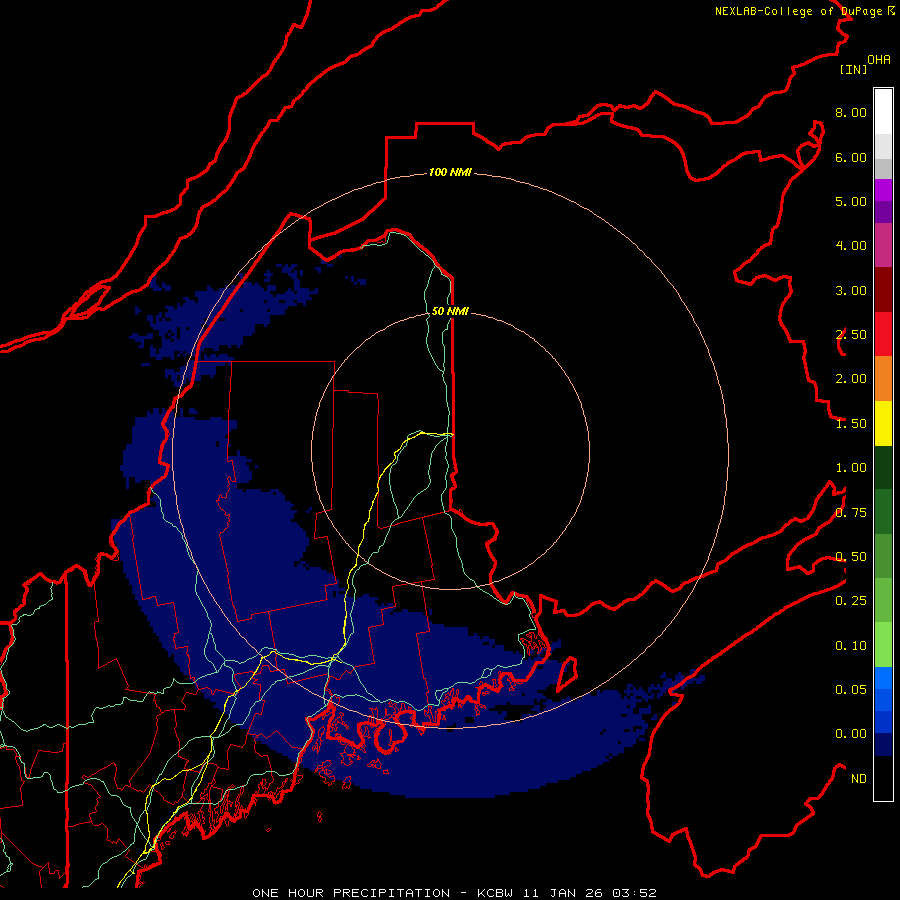Click the 3.00 legend value
This screenshot has width=900, height=900.
(851, 290)
